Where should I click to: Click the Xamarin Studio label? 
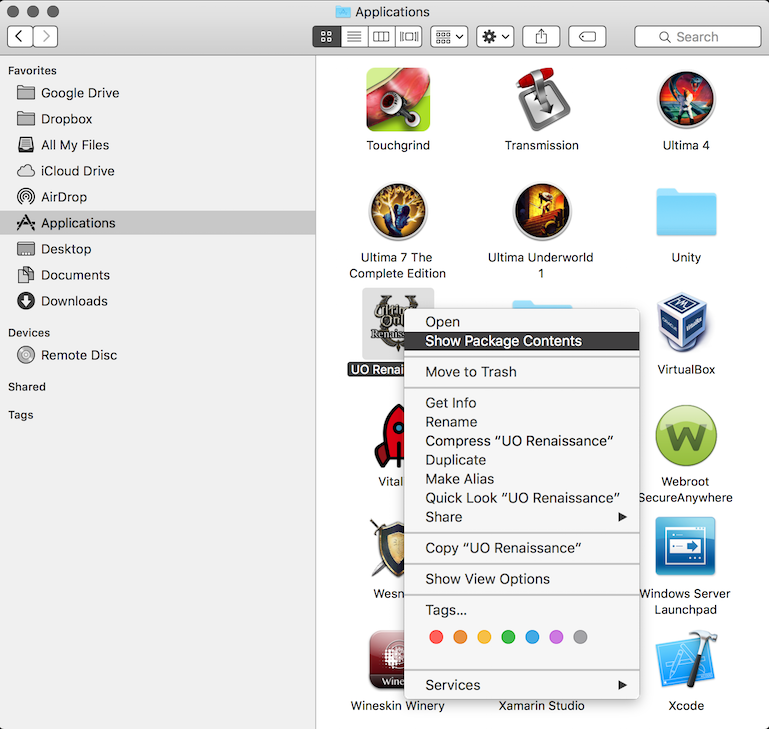point(541,705)
